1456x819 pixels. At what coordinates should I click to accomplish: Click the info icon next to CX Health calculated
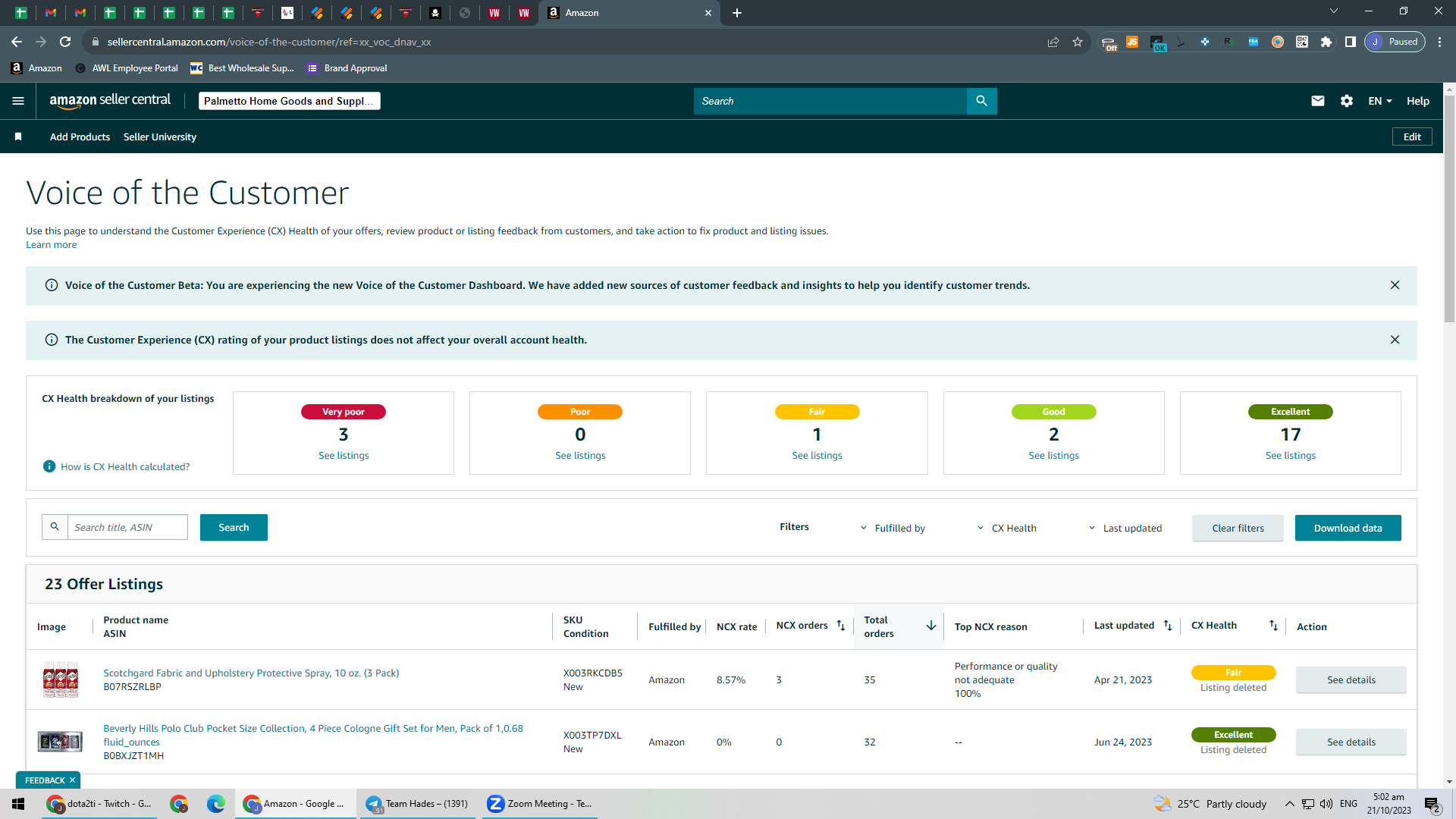click(x=49, y=466)
